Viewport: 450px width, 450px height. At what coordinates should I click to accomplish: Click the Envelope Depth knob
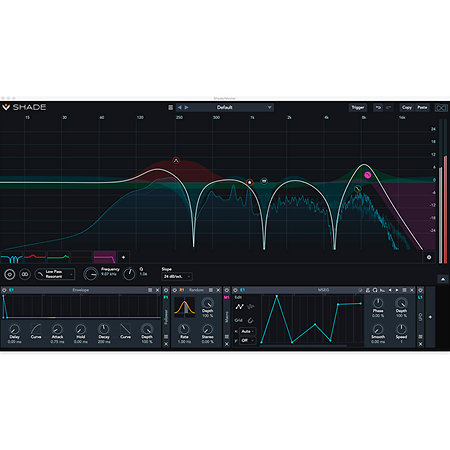tap(147, 329)
